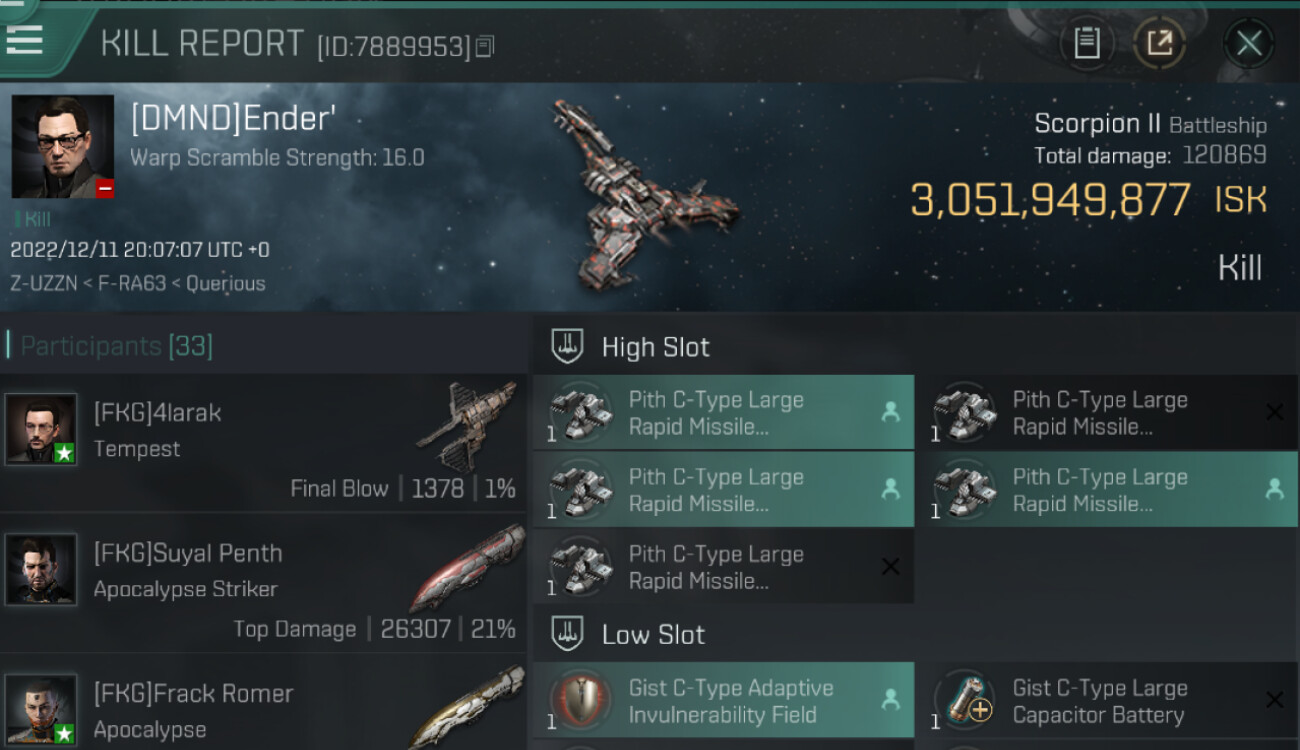
Task: Click the Capacitor Battery module icon
Action: [x=965, y=700]
